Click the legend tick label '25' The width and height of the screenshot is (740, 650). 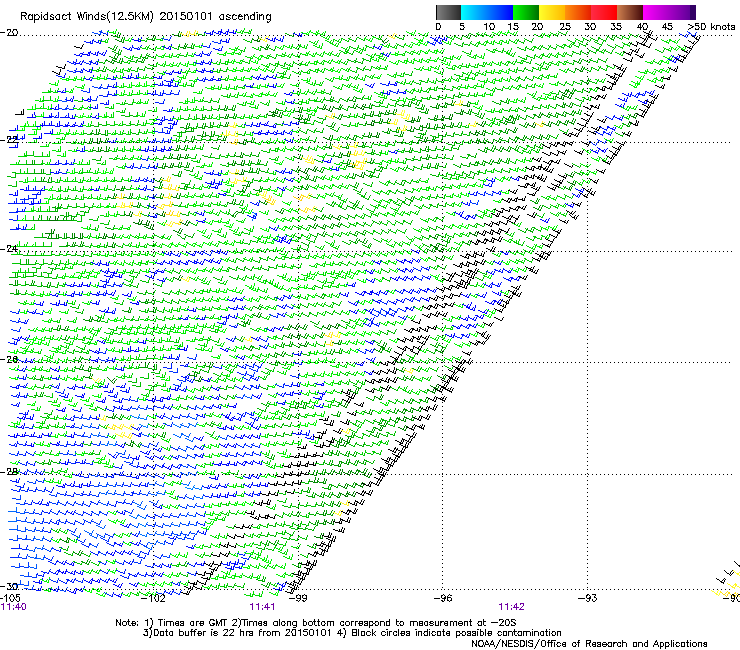tap(564, 27)
